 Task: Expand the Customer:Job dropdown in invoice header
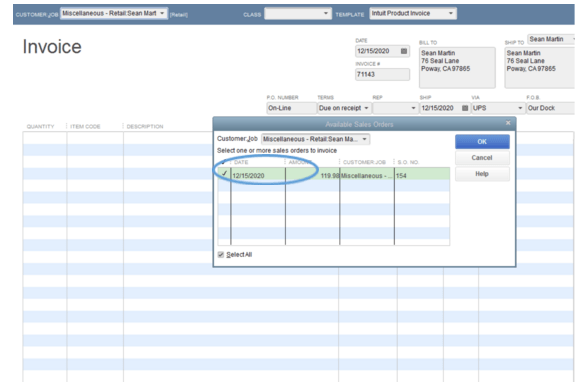pyautogui.click(x=162, y=13)
